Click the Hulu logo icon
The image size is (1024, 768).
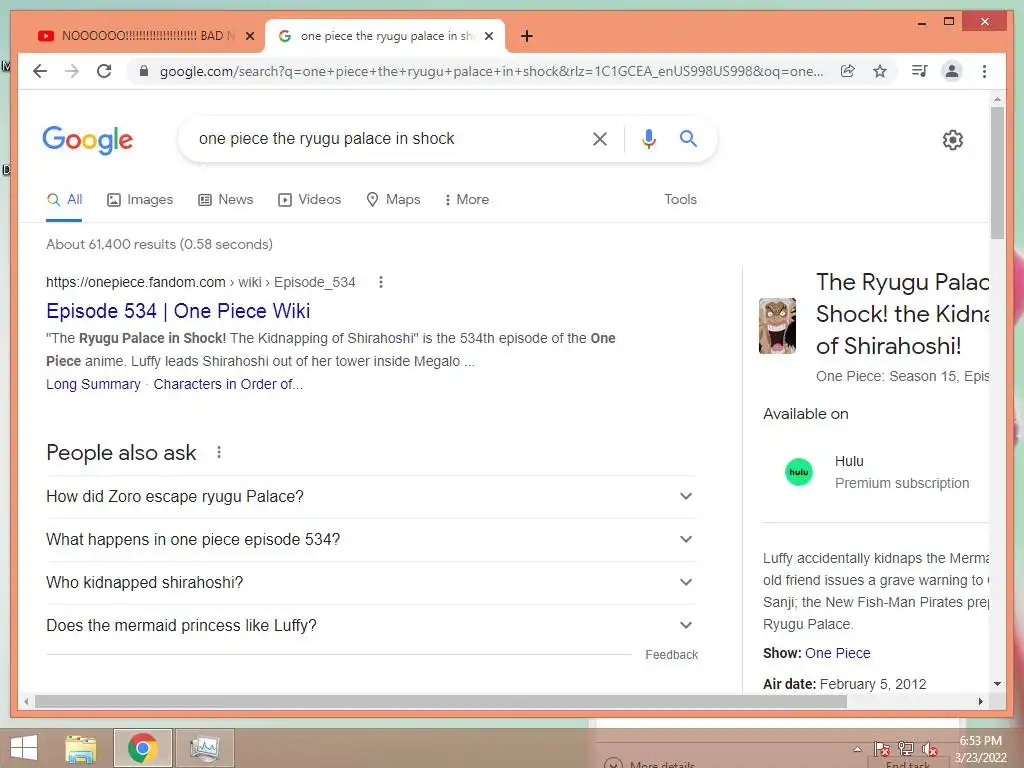coord(799,472)
